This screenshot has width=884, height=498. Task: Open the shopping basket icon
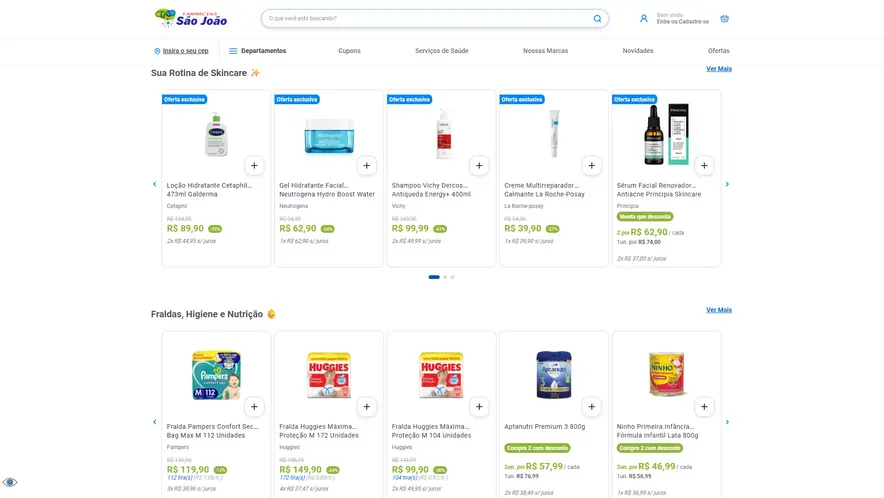pyautogui.click(x=724, y=19)
